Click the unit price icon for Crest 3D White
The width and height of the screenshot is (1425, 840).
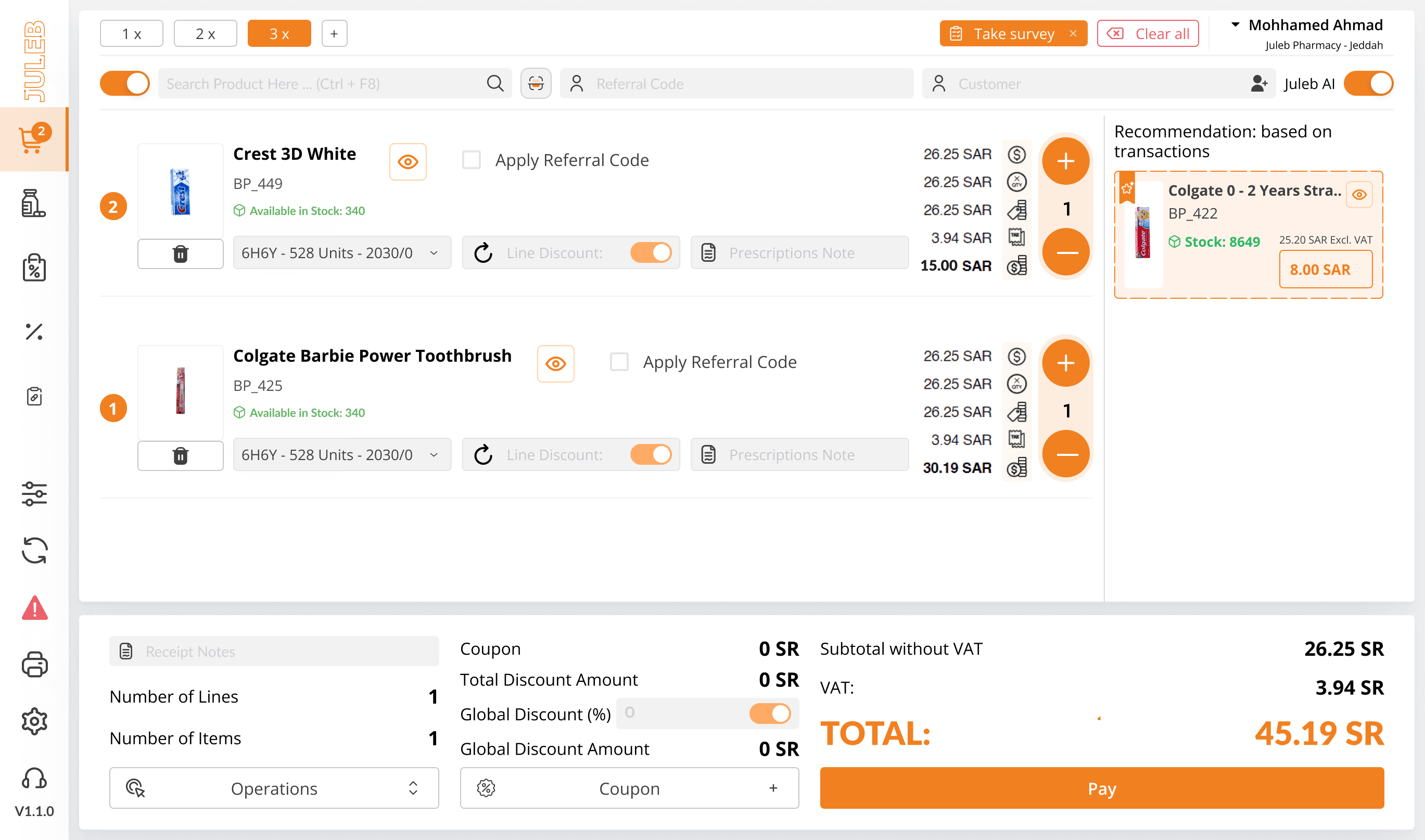point(1016,155)
